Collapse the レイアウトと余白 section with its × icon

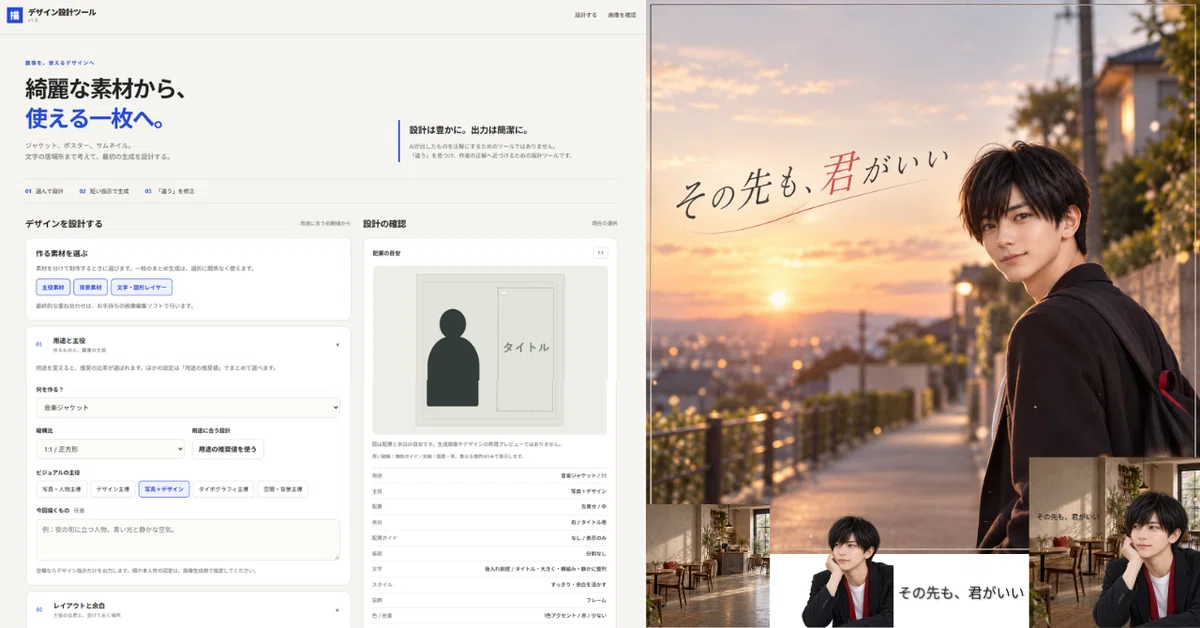[337, 608]
